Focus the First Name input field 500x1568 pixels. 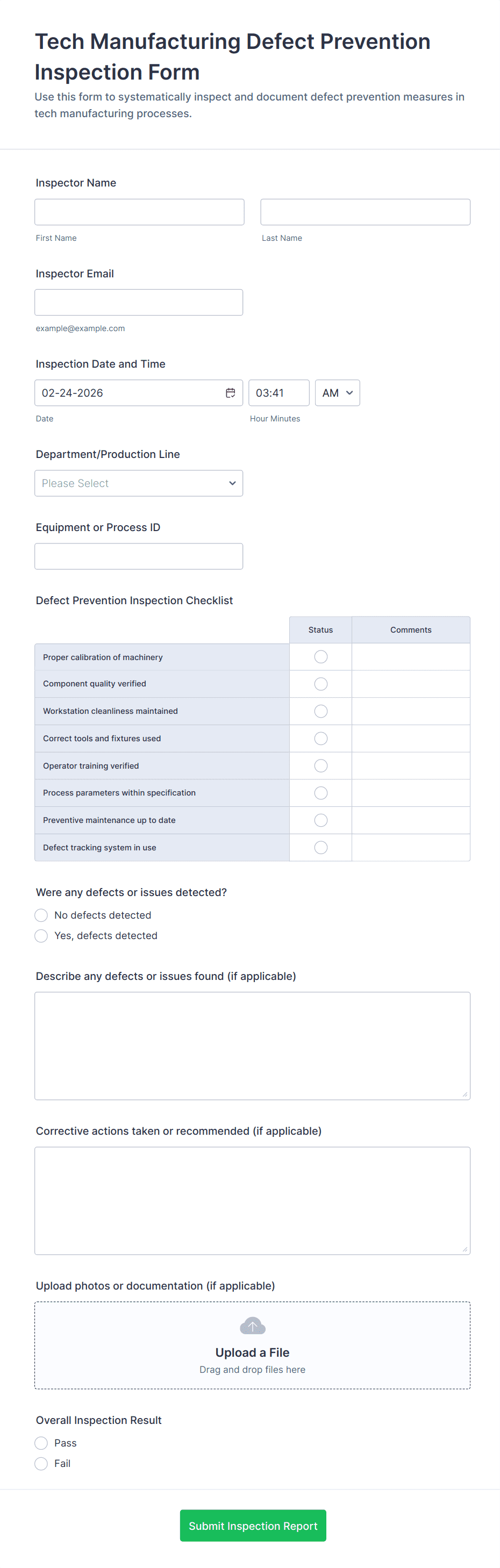(139, 212)
